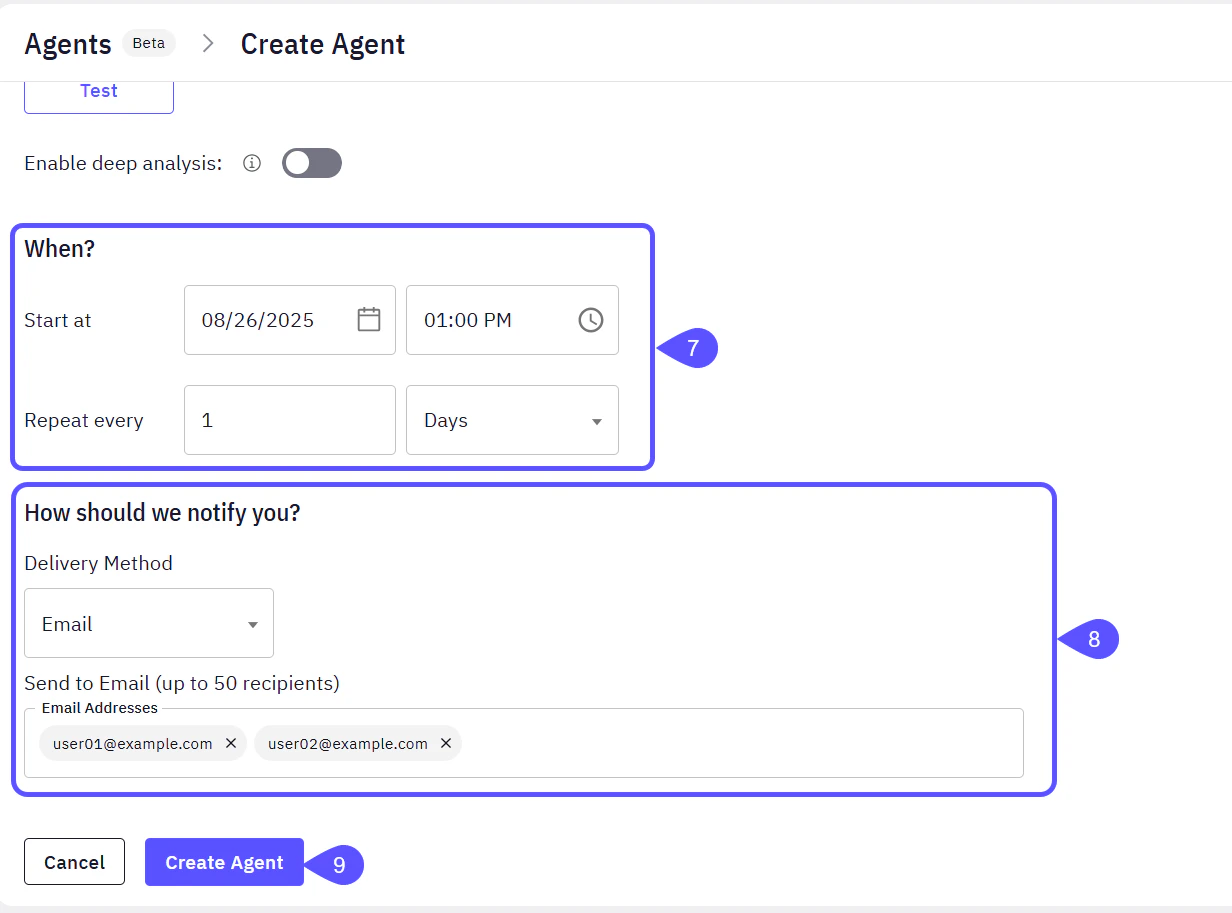Enable the deep analysis toggle

pos(311,162)
